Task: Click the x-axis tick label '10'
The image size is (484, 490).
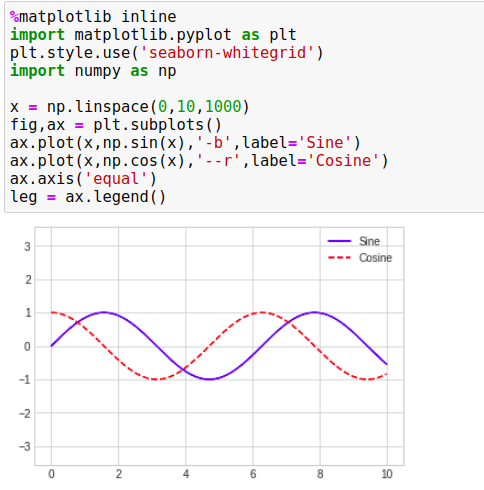Action: pos(387,474)
